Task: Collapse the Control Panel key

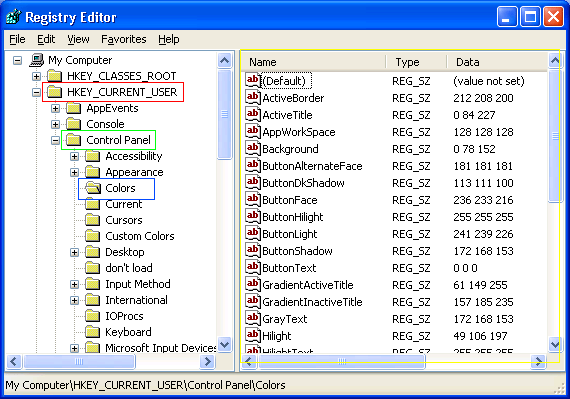Action: tap(55, 140)
